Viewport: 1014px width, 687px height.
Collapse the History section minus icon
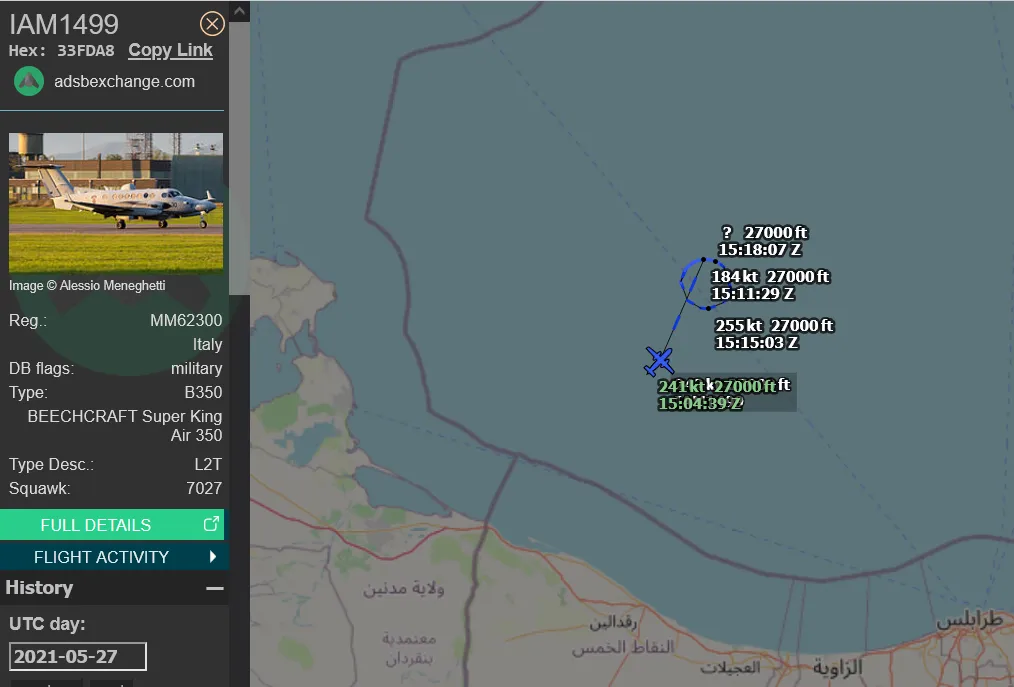pos(215,588)
